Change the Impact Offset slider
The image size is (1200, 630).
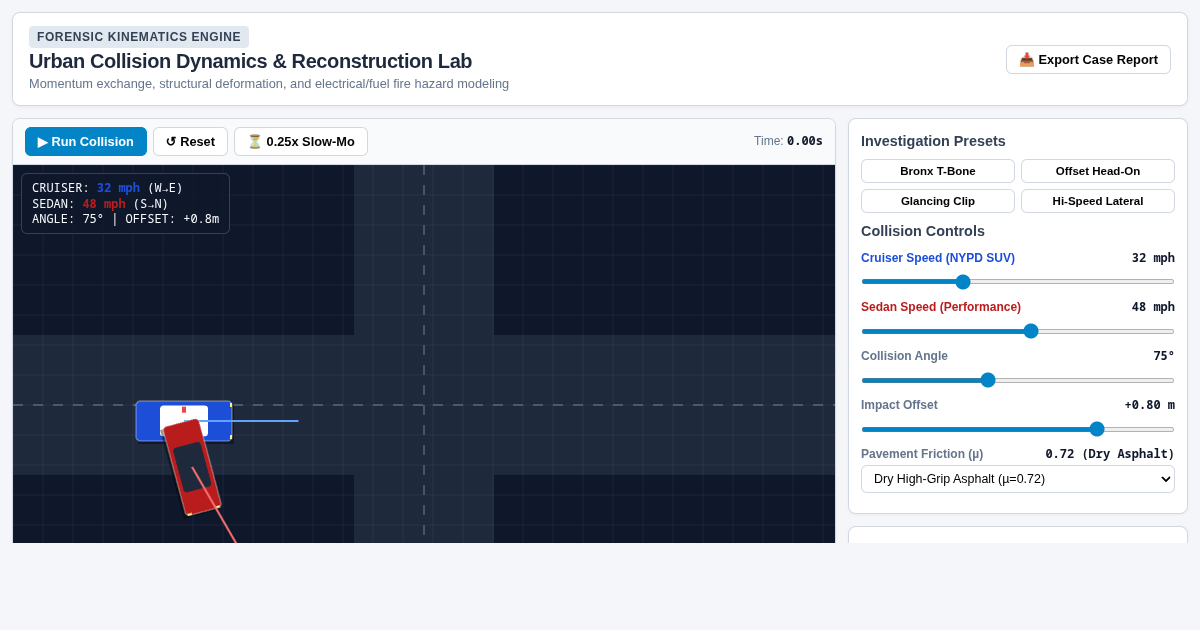point(1018,429)
